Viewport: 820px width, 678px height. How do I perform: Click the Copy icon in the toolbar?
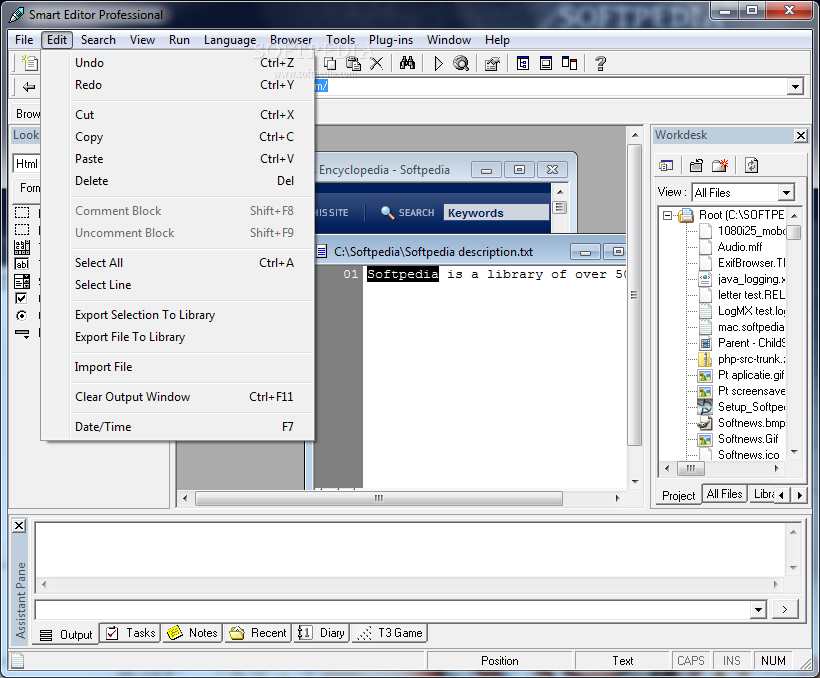coord(329,63)
